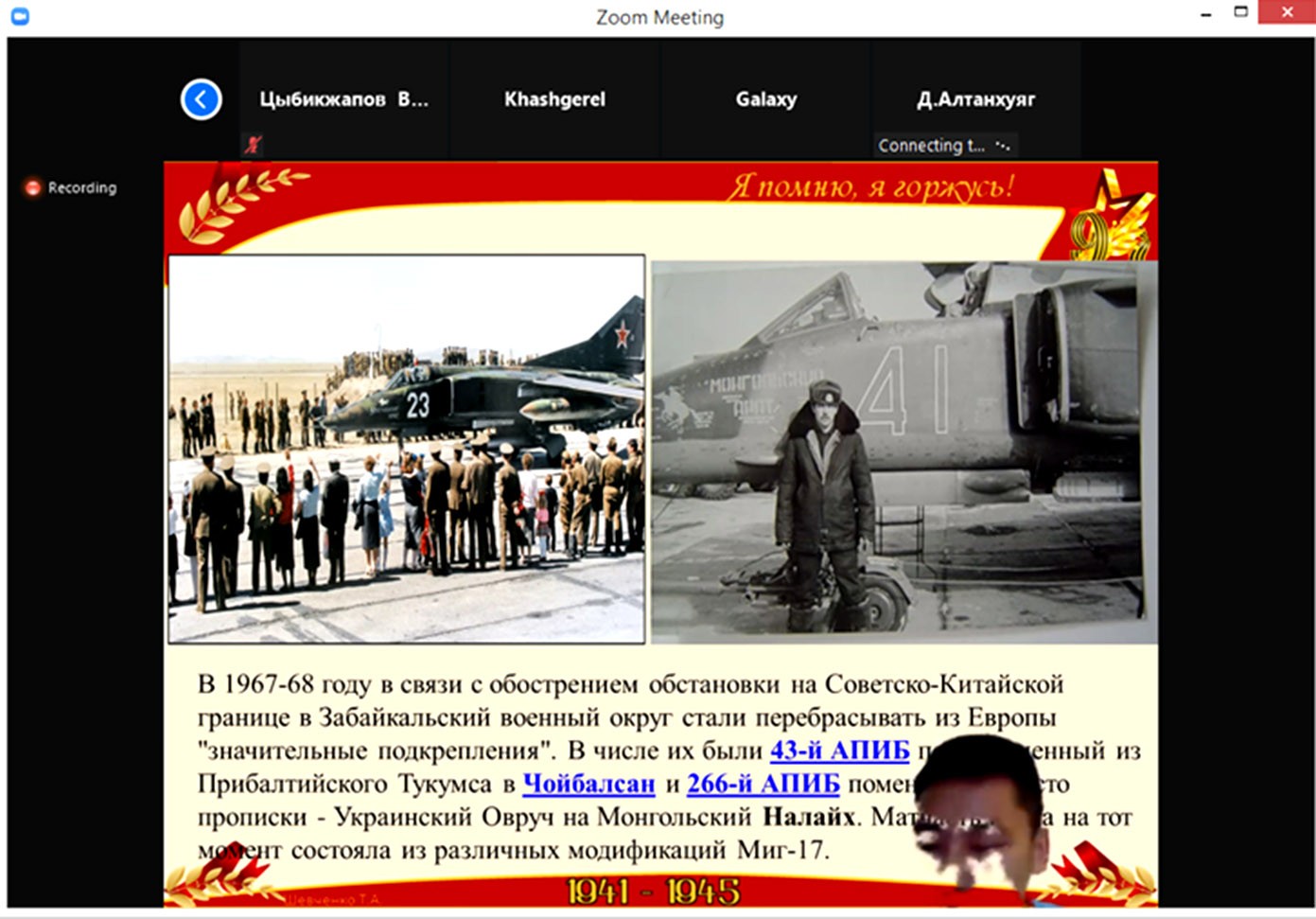Click the Zoom app icon in title bar
Image resolution: width=1316 pixels, height=919 pixels.
[20, 16]
